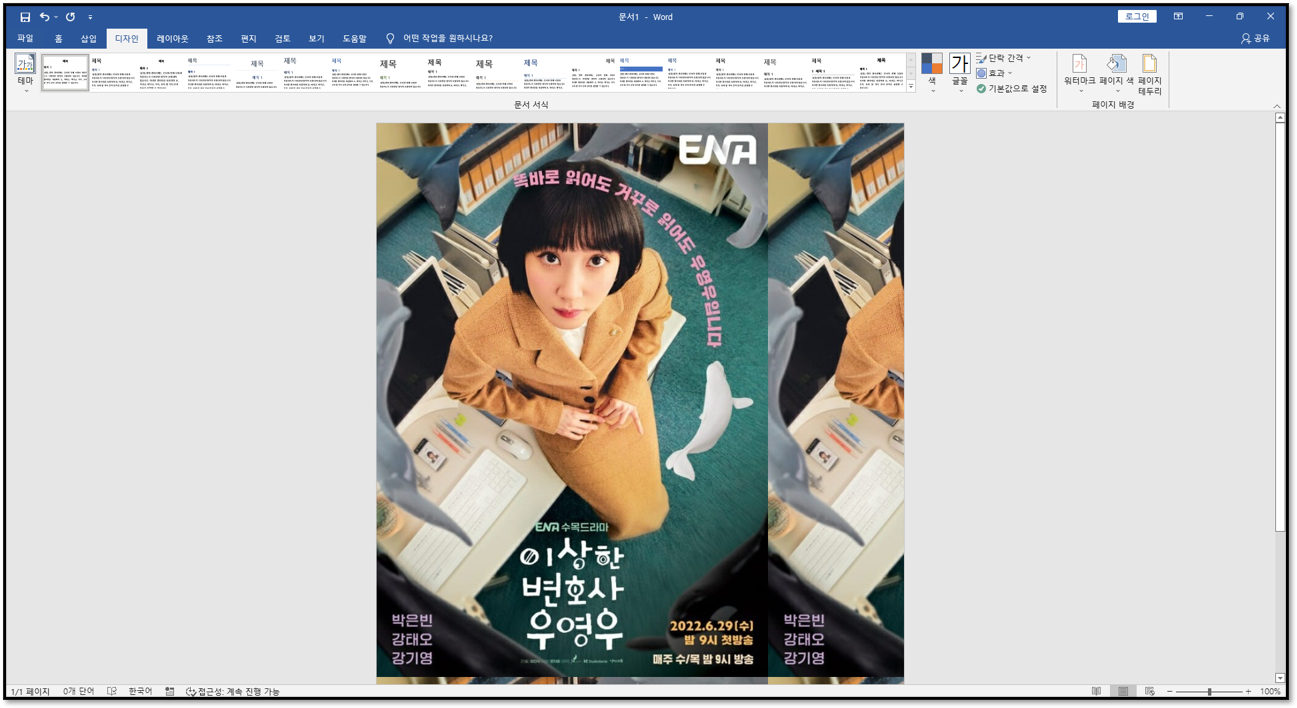This screenshot has width=1297, height=708.
Task: Open the 색 (Colors) theme palette
Action: [x=932, y=75]
